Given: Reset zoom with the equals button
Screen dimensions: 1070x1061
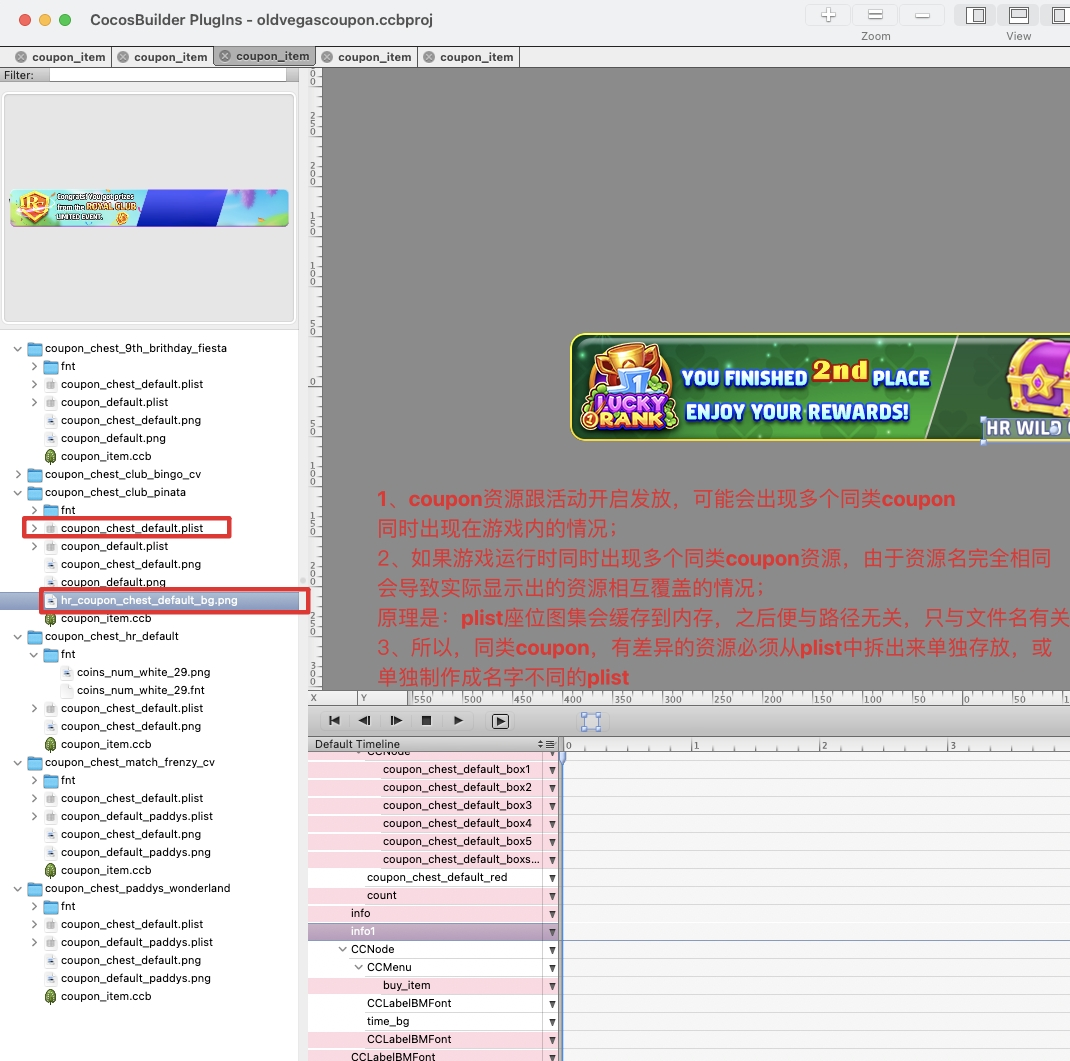Looking at the screenshot, I should tap(875, 15).
